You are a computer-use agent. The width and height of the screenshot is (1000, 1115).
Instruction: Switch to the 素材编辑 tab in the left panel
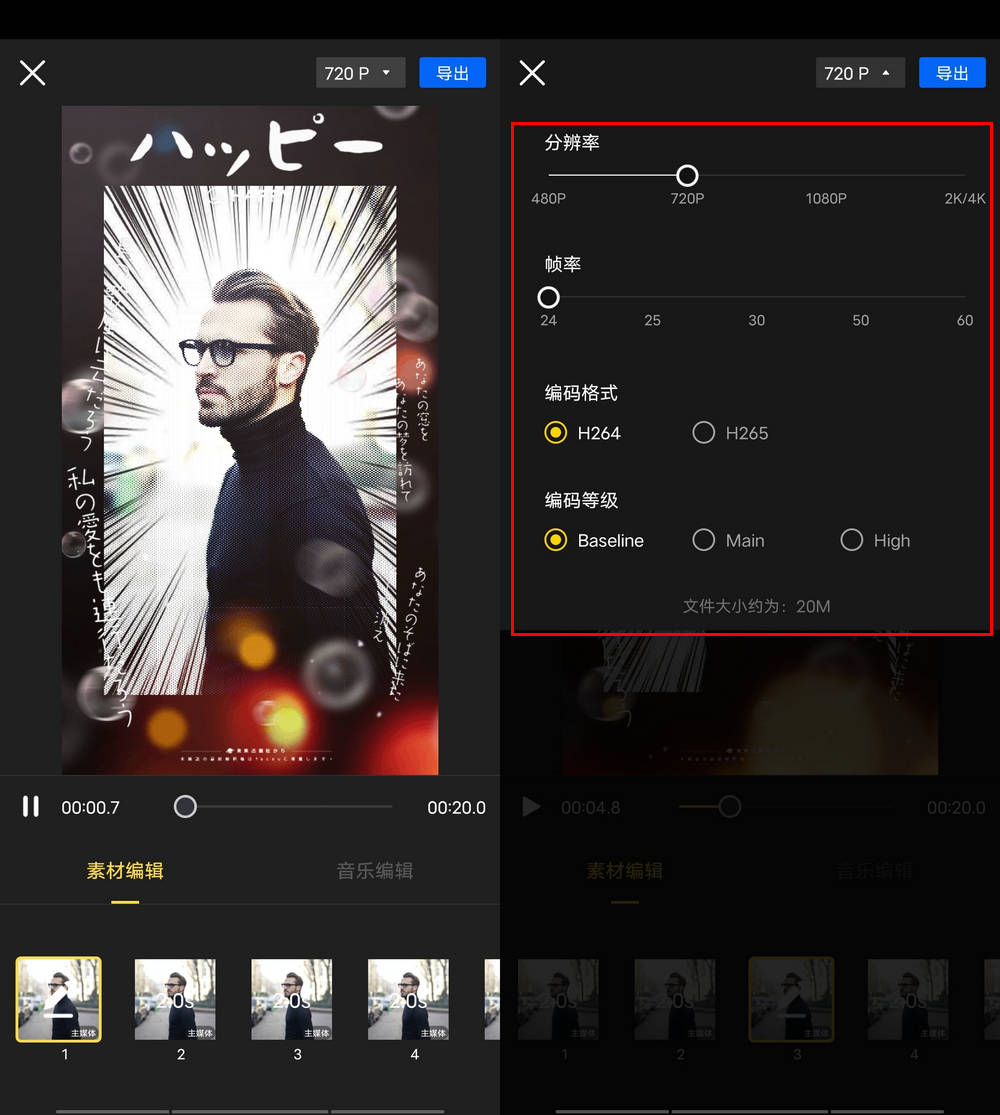[x=125, y=871]
